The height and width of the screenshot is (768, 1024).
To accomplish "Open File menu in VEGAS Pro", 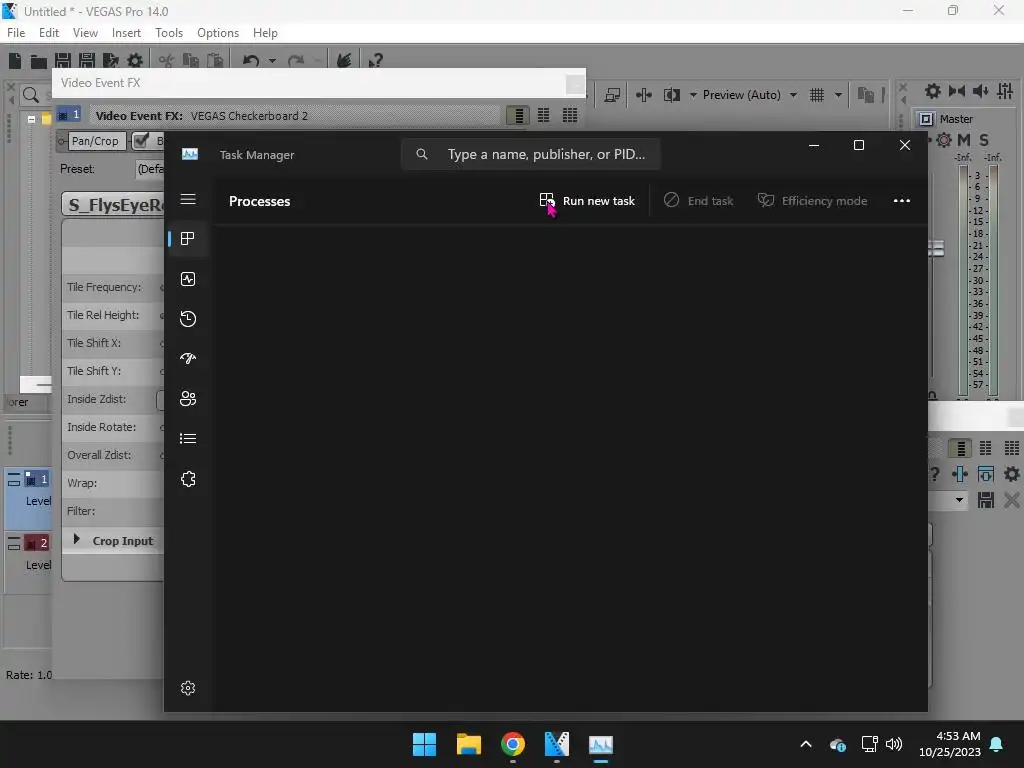I will [16, 33].
